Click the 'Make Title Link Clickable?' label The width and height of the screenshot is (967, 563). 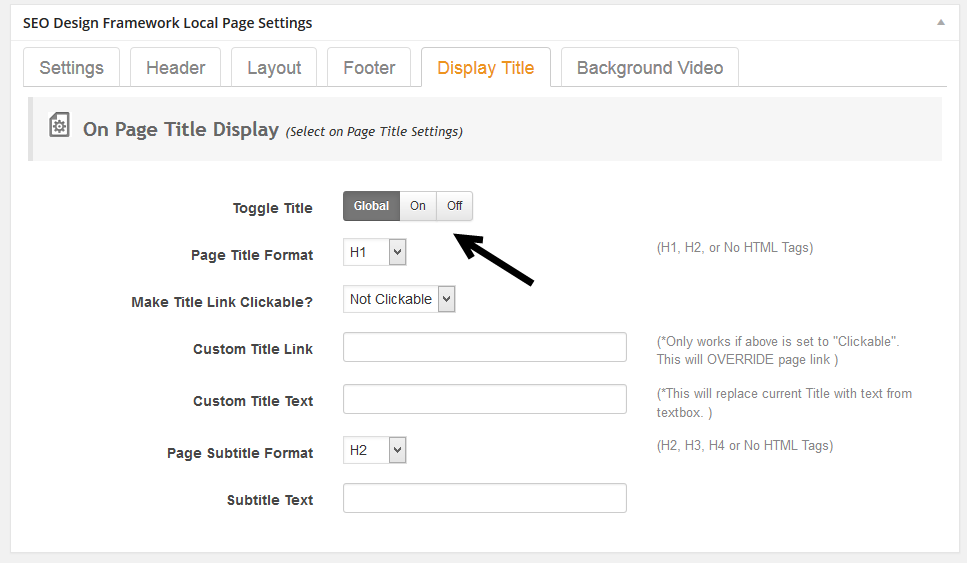pos(222,302)
